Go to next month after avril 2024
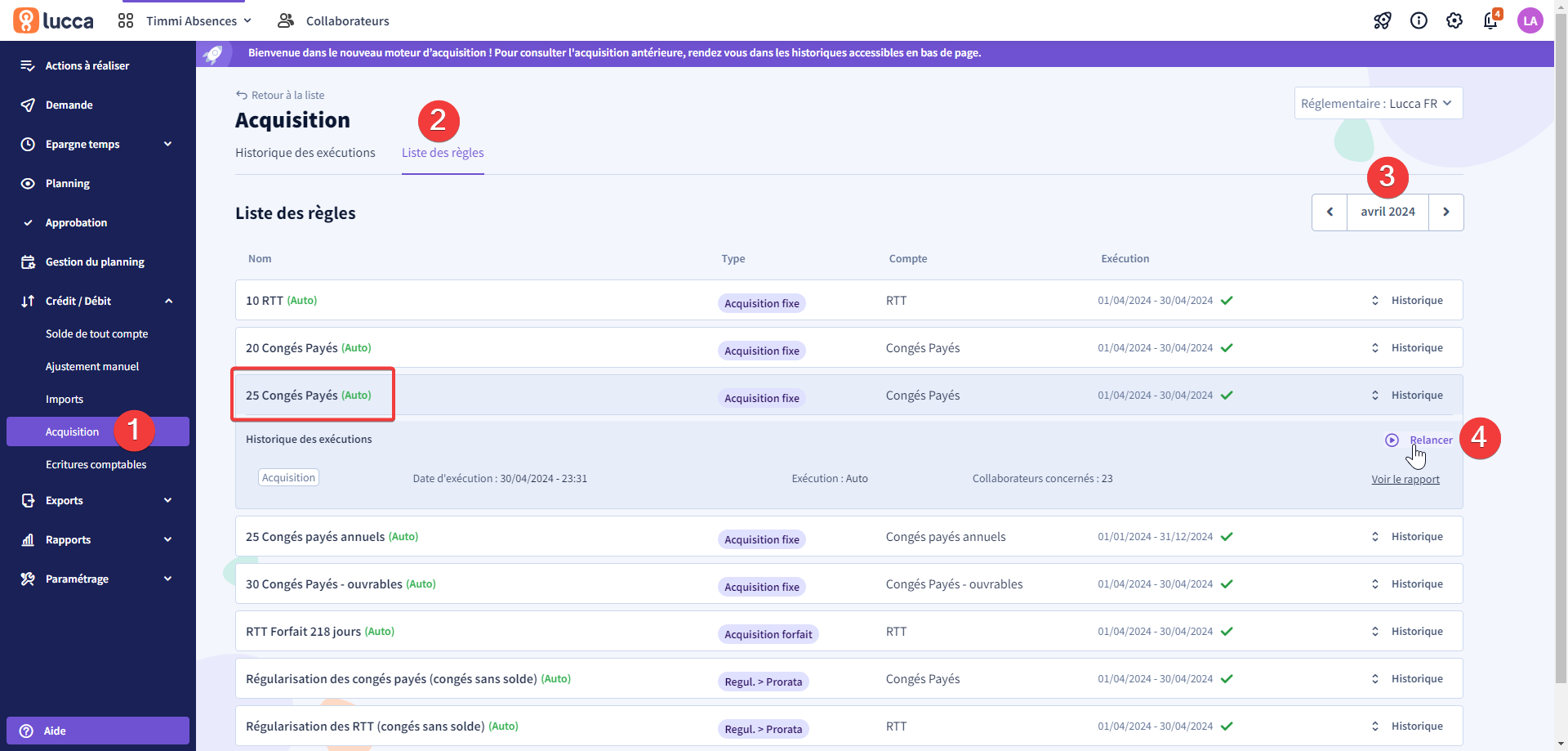1568x751 pixels. (x=1446, y=212)
